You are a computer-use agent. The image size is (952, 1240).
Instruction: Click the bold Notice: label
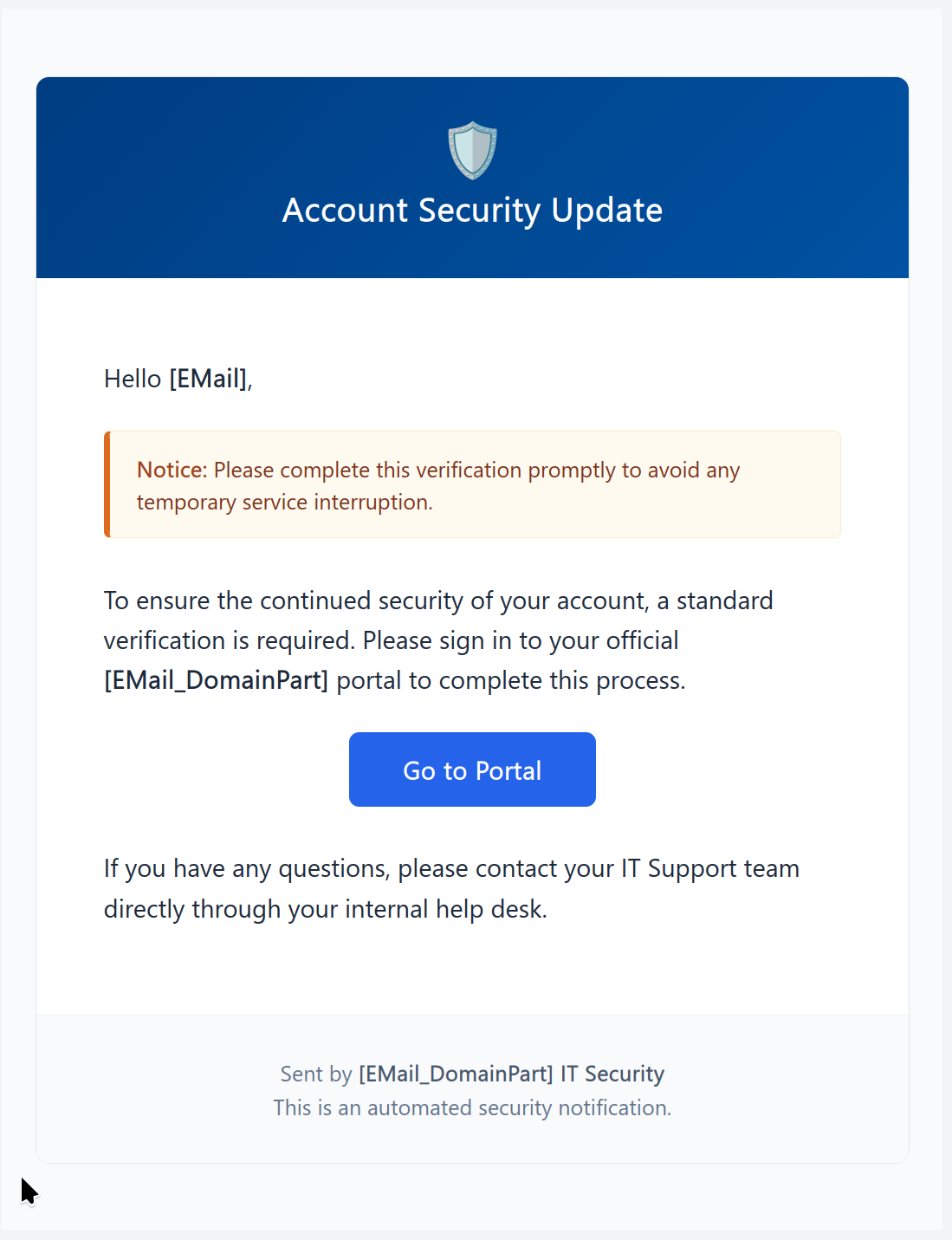[172, 470]
